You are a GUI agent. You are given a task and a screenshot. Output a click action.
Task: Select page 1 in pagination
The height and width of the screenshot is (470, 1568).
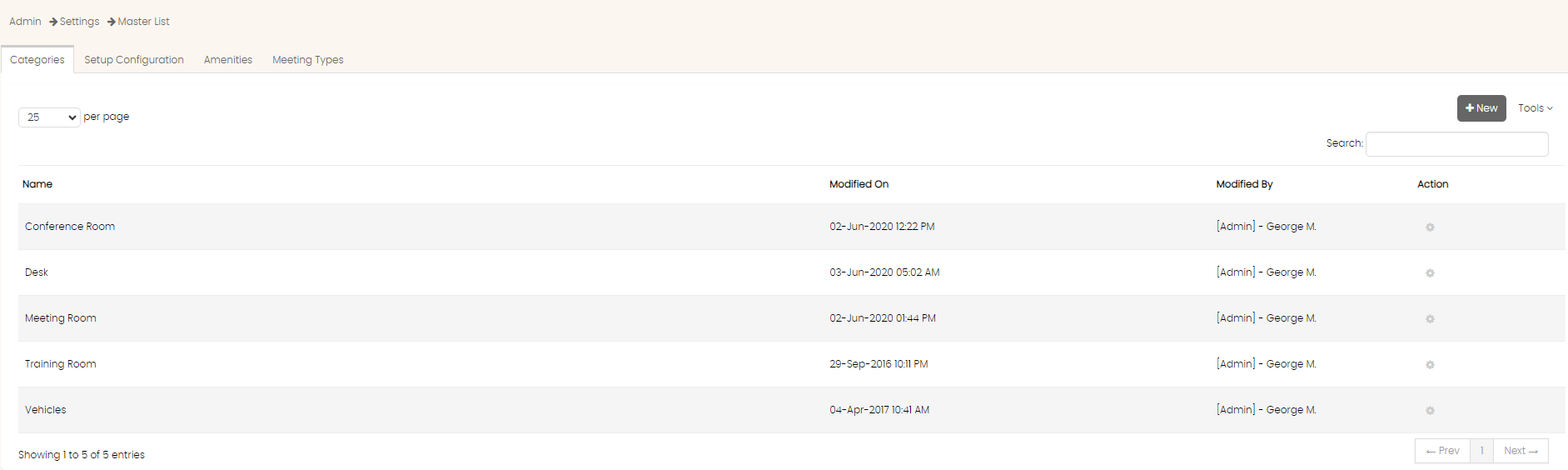[1482, 451]
